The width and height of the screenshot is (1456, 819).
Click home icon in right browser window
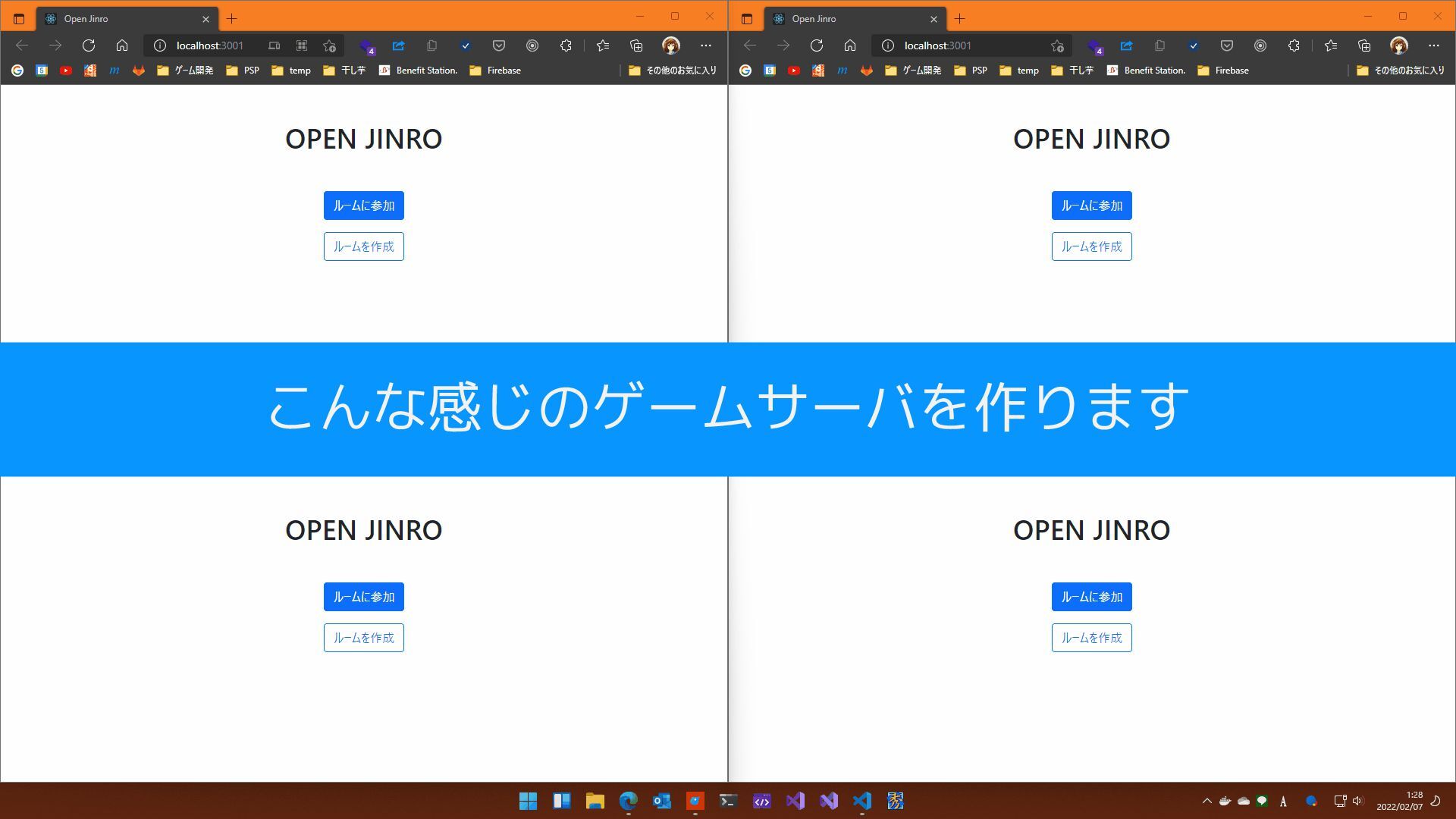pyautogui.click(x=850, y=45)
